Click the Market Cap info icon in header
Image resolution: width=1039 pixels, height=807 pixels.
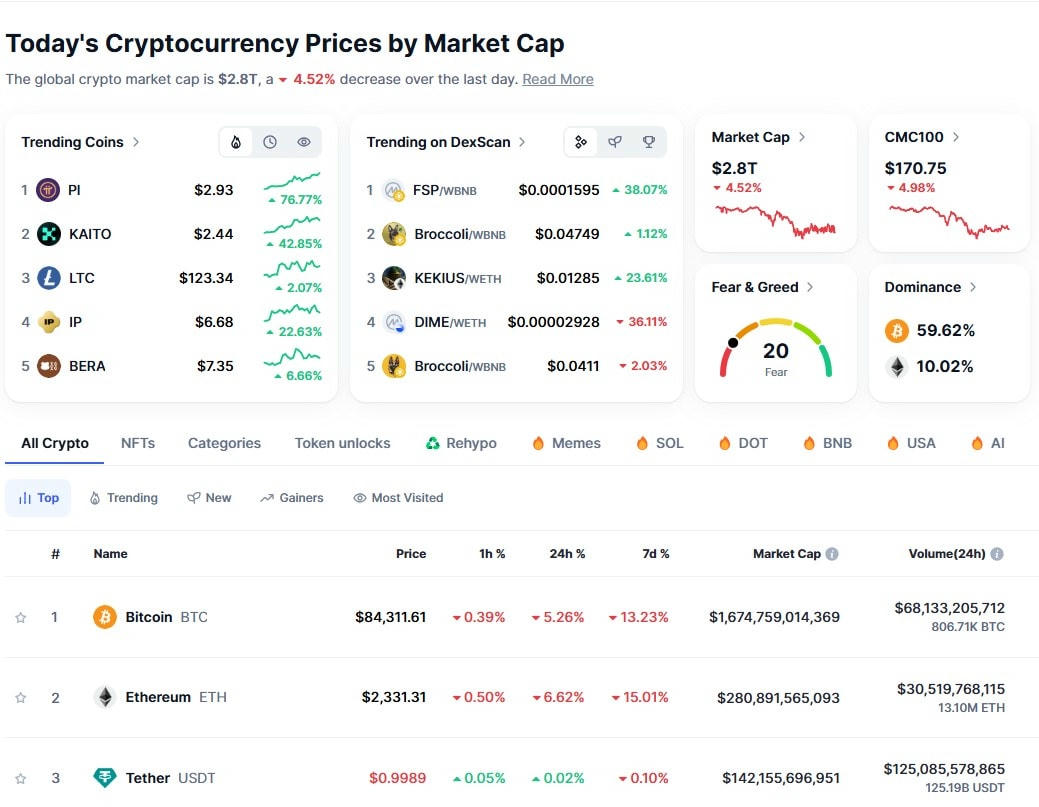click(832, 554)
